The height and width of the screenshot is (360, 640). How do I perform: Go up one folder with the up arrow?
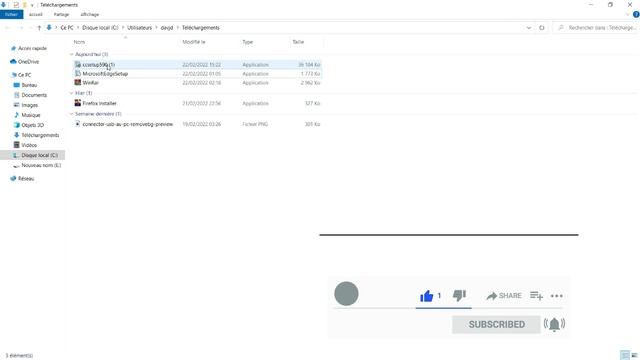point(39,28)
